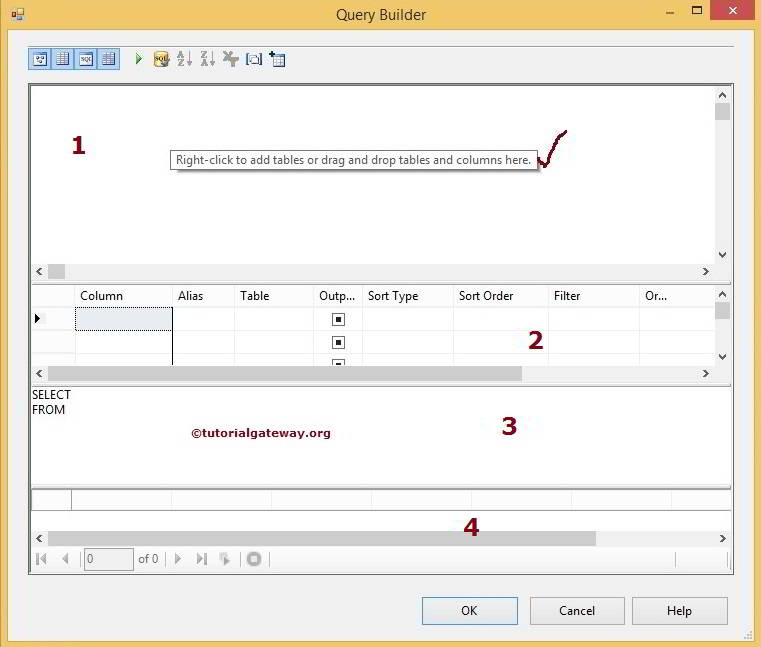761x647 pixels.
Task: Toggle the Show Diagram Pane button
Action: pyautogui.click(x=40, y=59)
